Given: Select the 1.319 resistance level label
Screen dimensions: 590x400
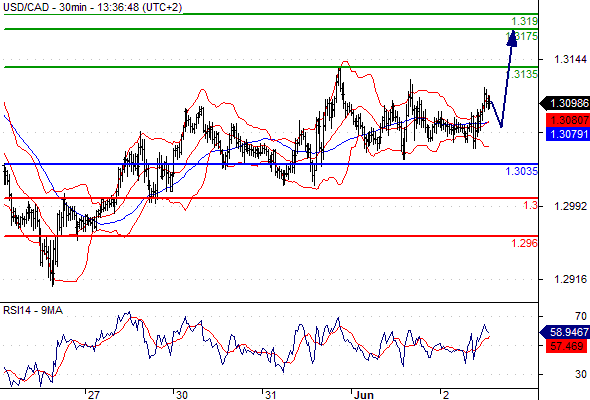Looking at the screenshot, I should click(x=524, y=21).
